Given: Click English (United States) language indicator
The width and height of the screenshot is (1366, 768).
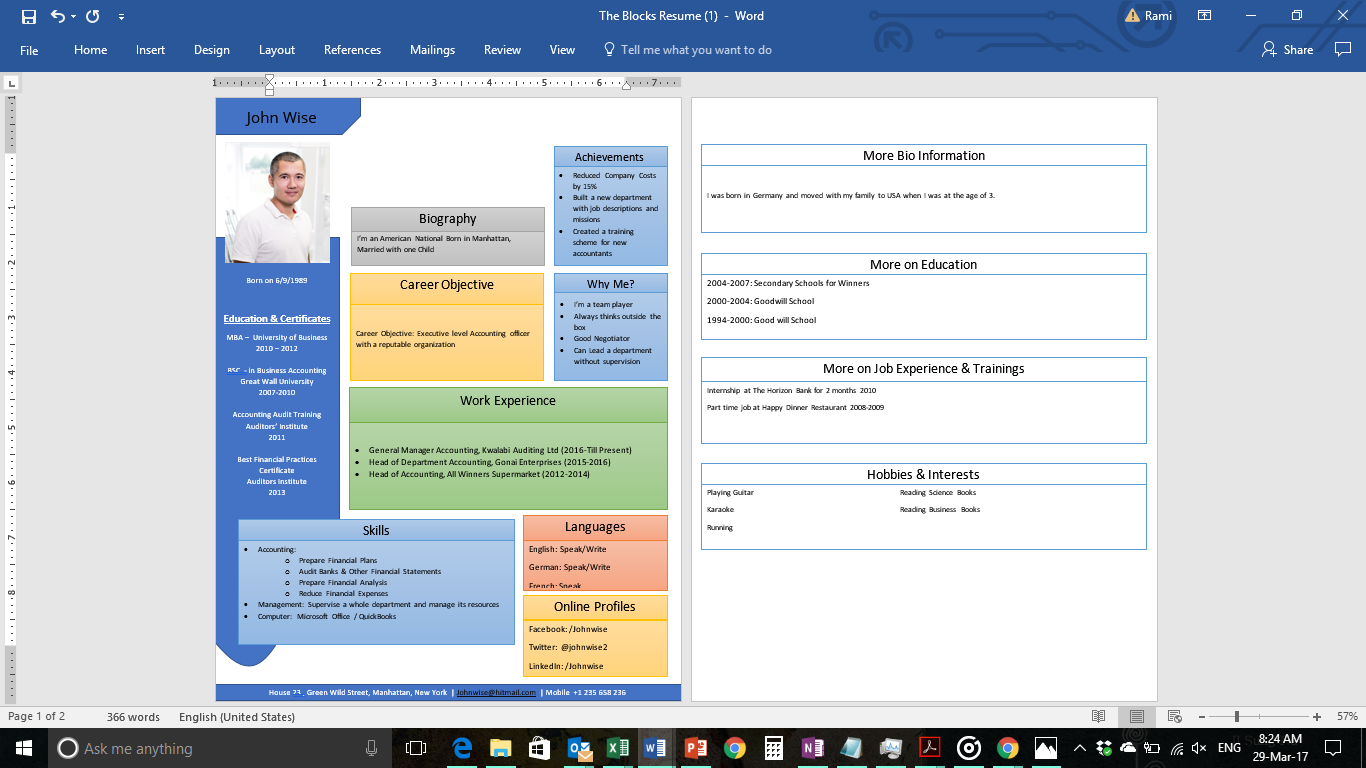Looking at the screenshot, I should click(237, 717).
